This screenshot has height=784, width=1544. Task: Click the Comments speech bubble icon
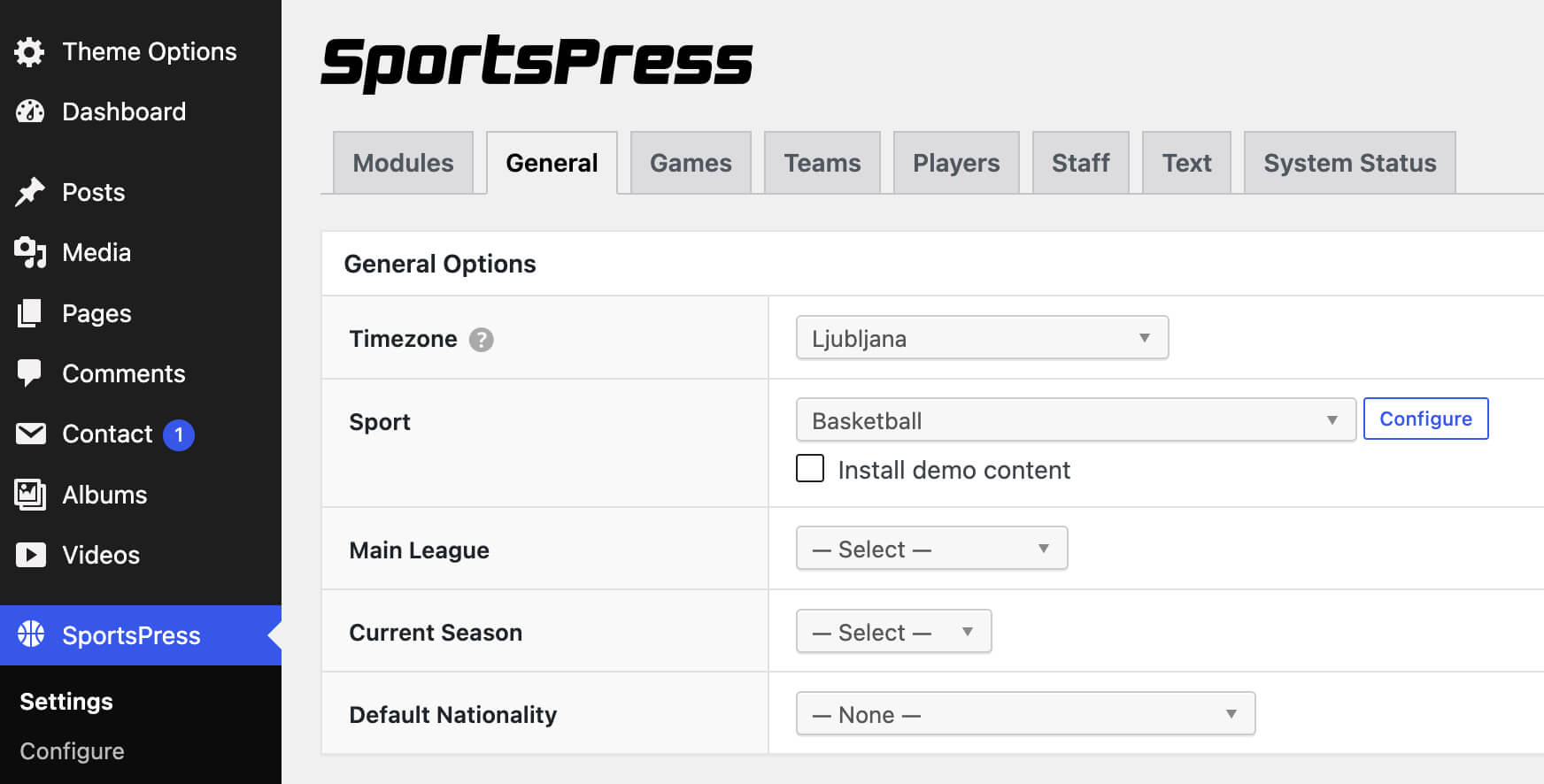29,373
